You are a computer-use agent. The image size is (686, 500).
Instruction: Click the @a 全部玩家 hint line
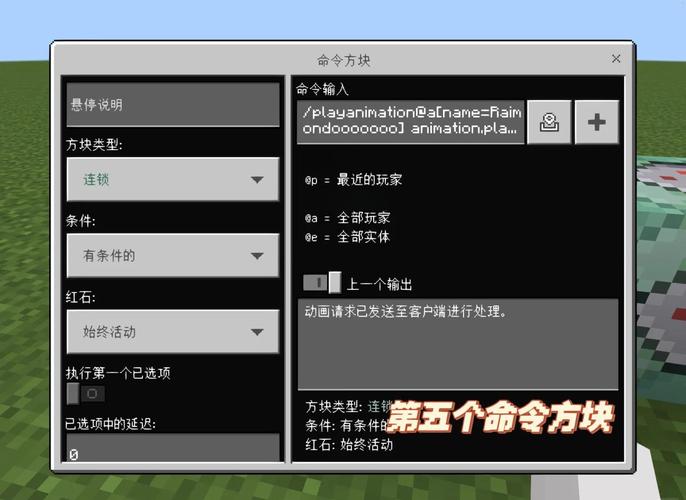coord(348,217)
